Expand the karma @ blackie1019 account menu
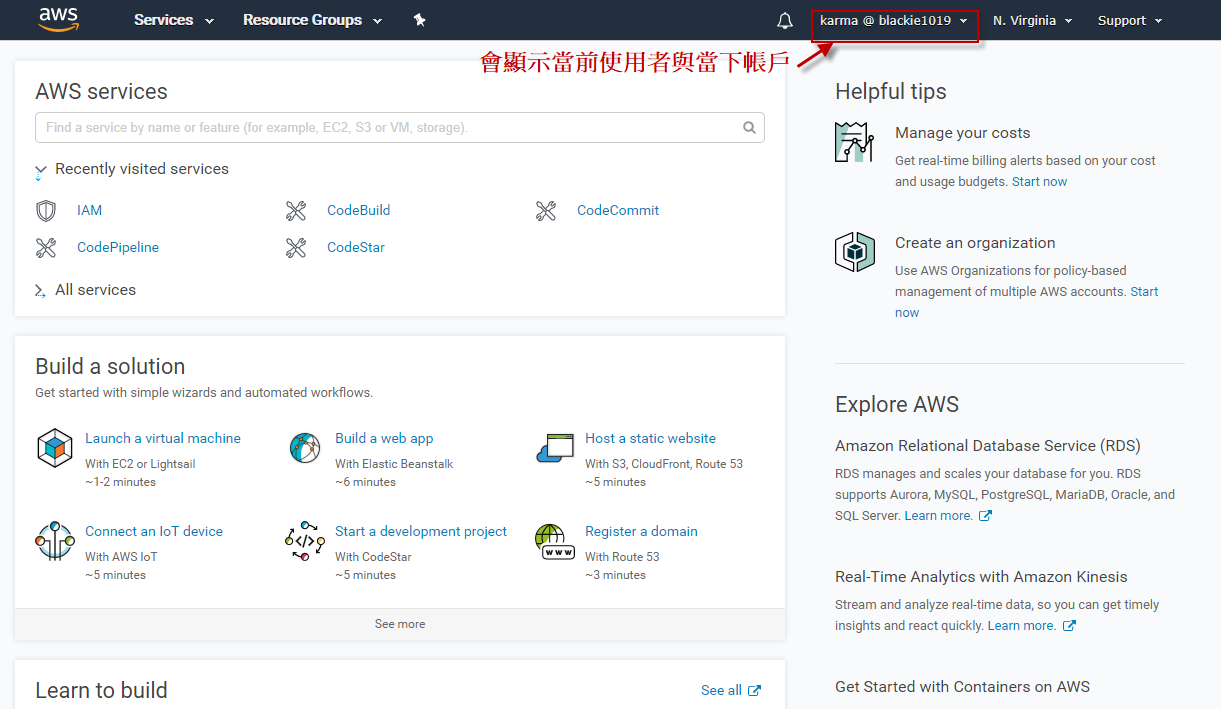Viewport: 1221px width, 709px height. [893, 21]
